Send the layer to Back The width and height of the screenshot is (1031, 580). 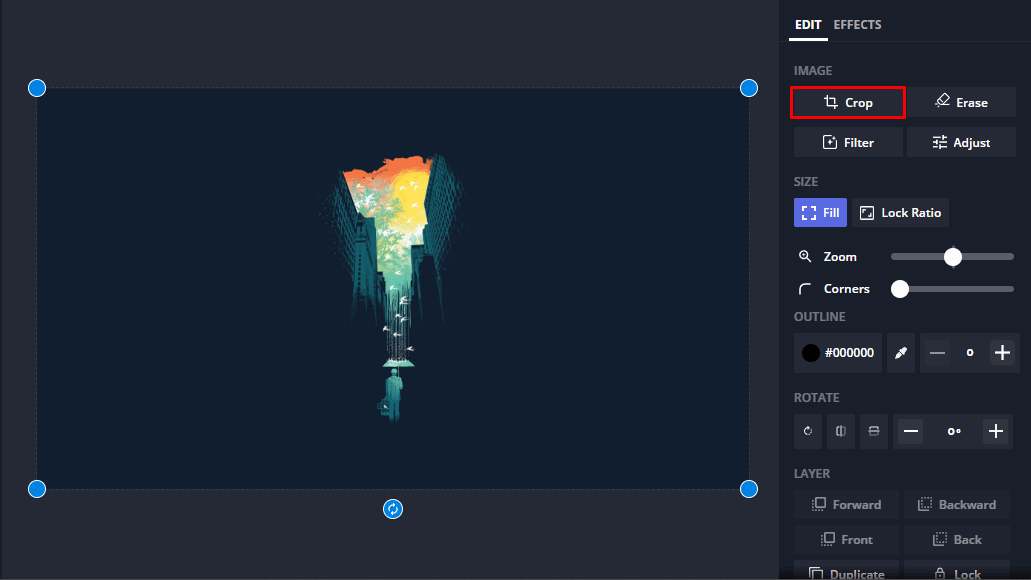coord(957,539)
